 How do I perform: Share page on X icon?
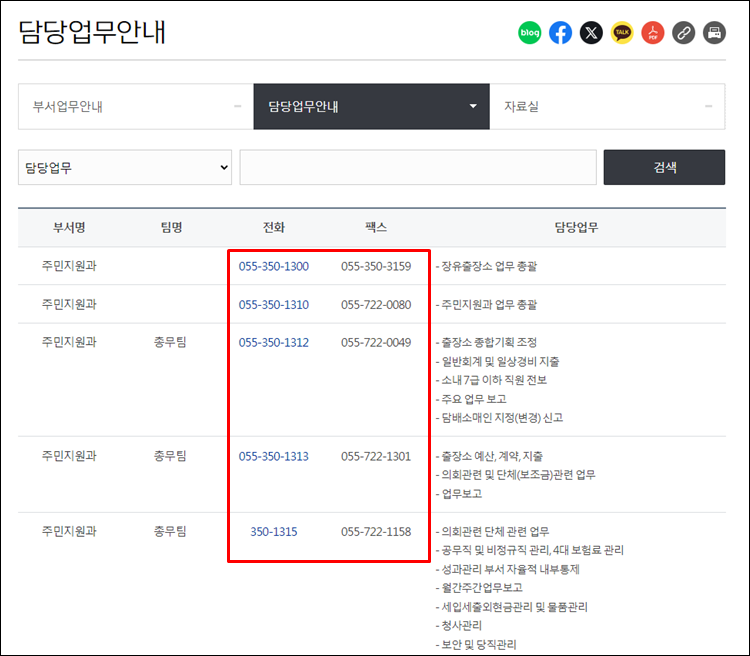(x=591, y=33)
